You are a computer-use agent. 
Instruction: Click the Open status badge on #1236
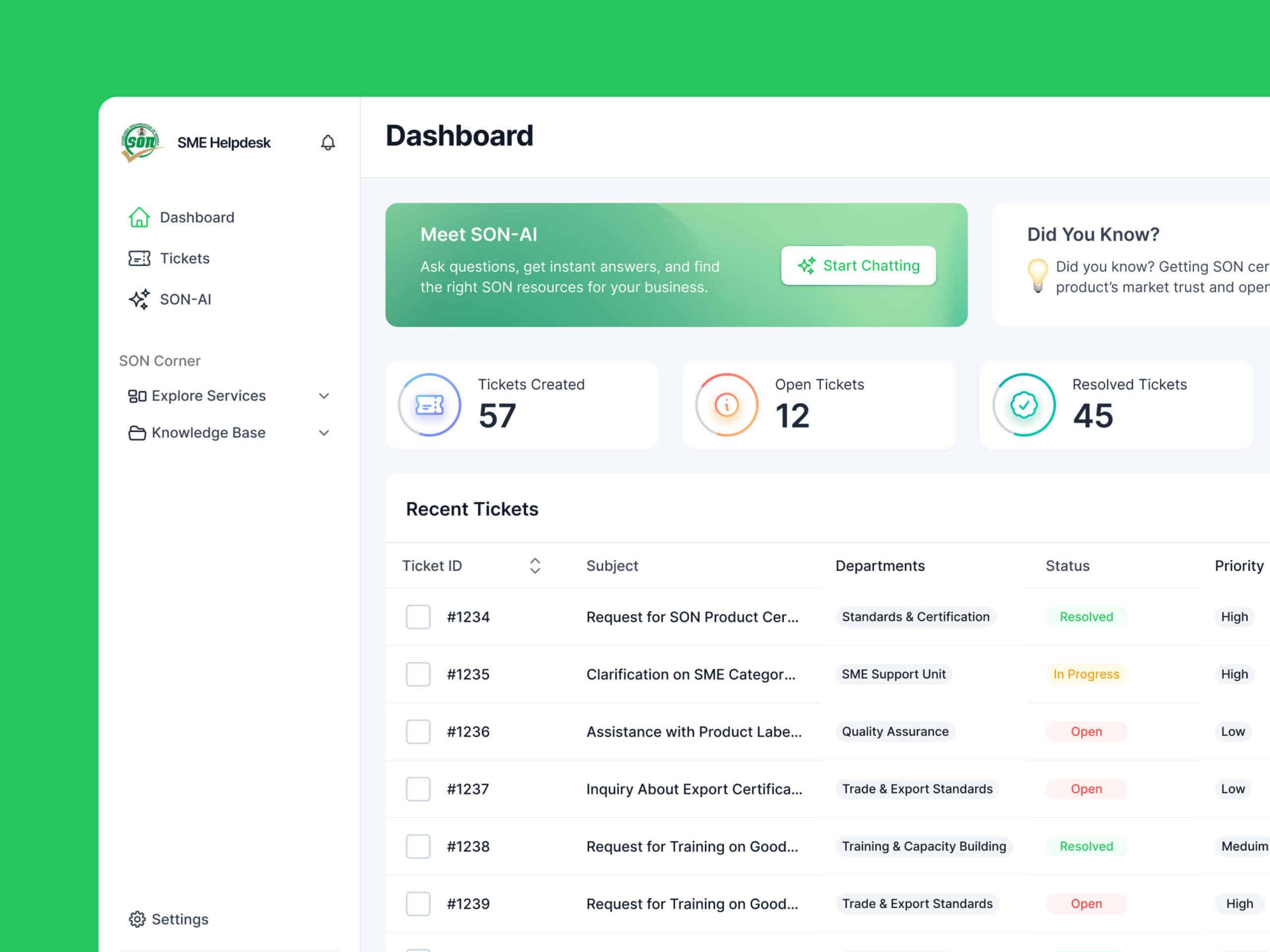click(1086, 732)
